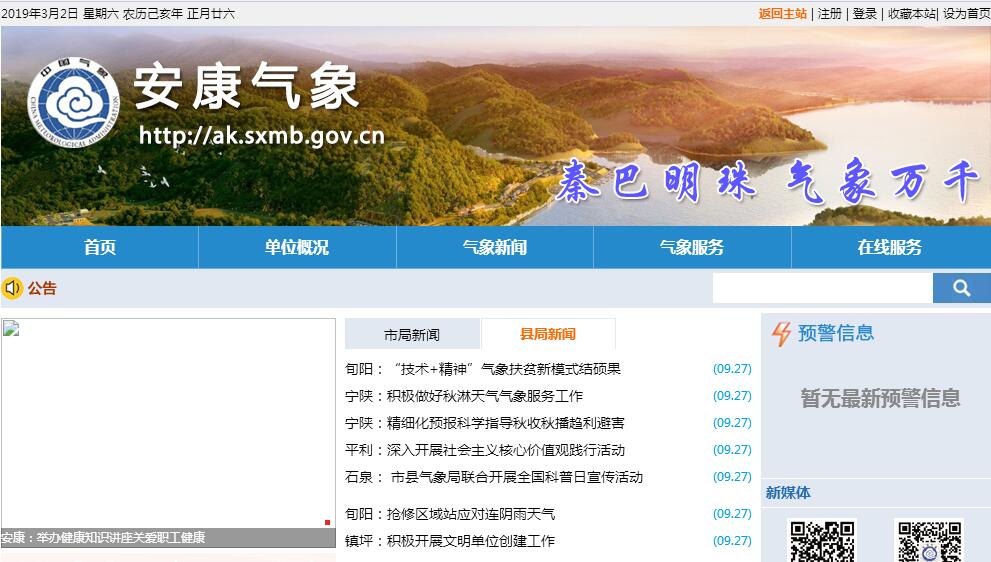The width and height of the screenshot is (991, 562).
Task: Click the 登录 link at top
Action: point(864,13)
